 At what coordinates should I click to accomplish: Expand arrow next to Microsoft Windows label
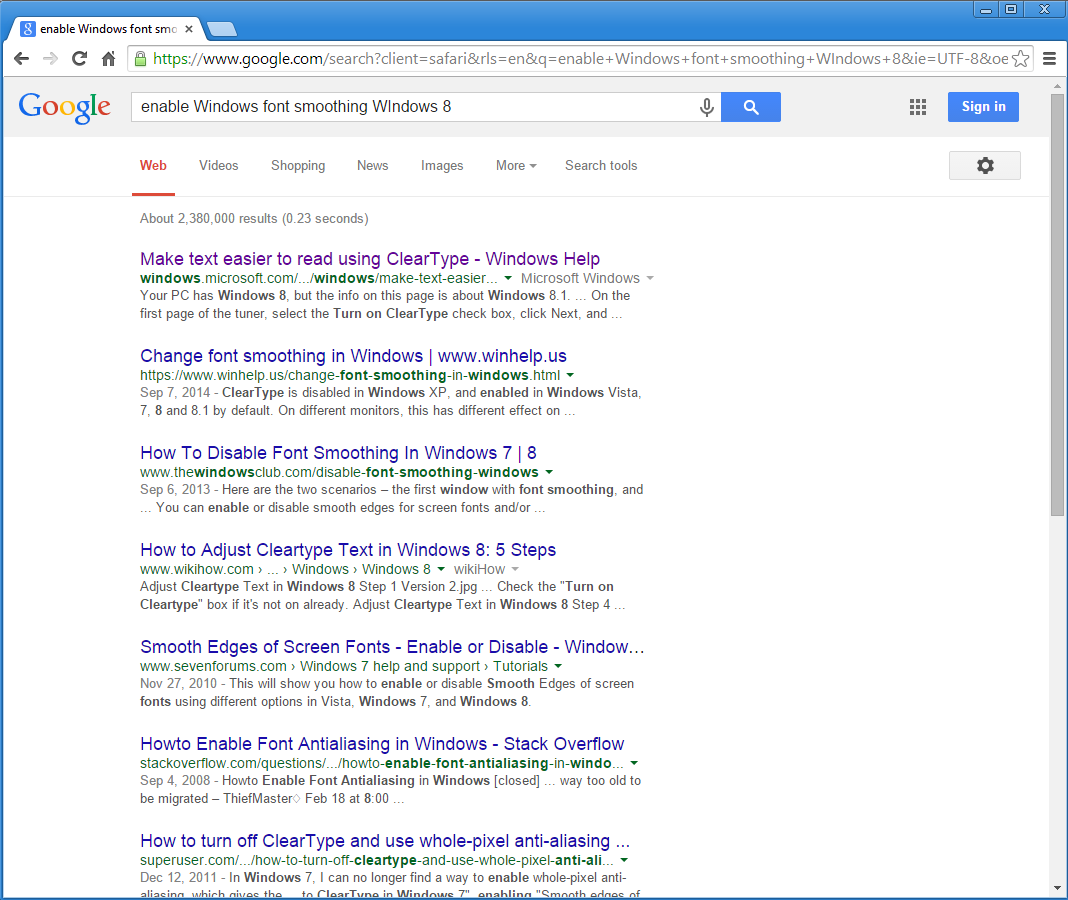[x=650, y=278]
